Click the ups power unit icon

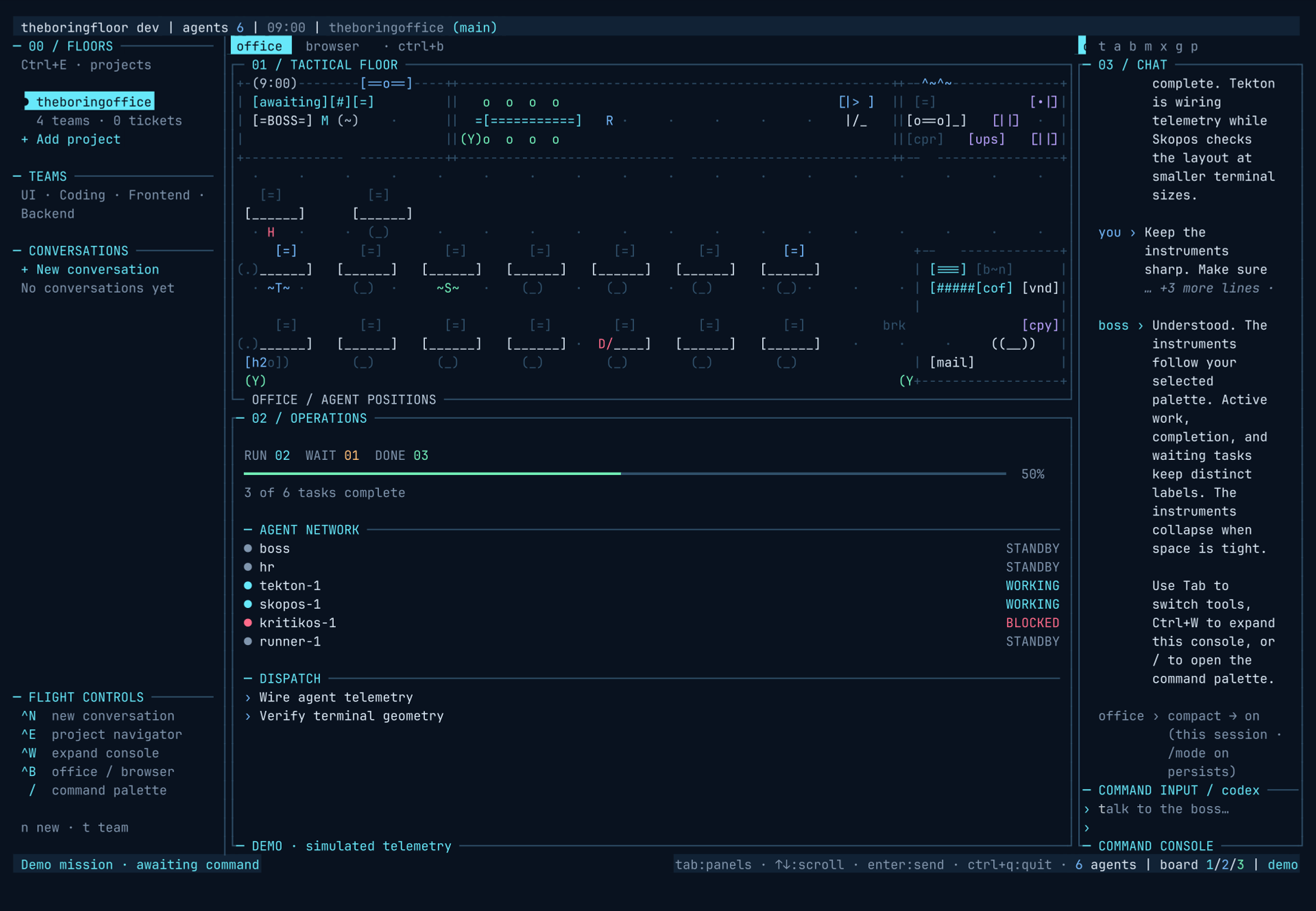click(x=986, y=139)
